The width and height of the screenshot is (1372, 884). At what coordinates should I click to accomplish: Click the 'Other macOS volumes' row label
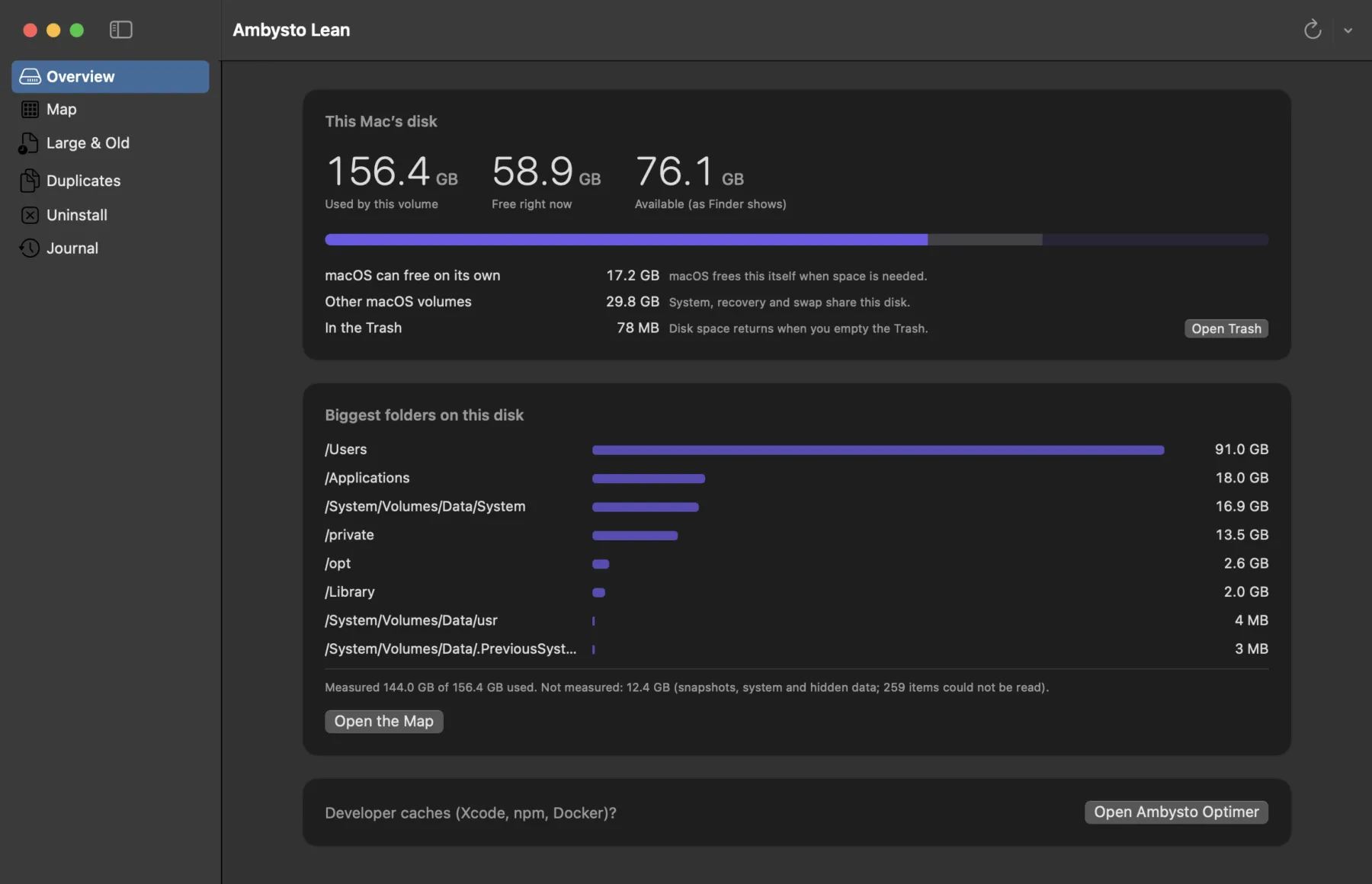tap(398, 302)
